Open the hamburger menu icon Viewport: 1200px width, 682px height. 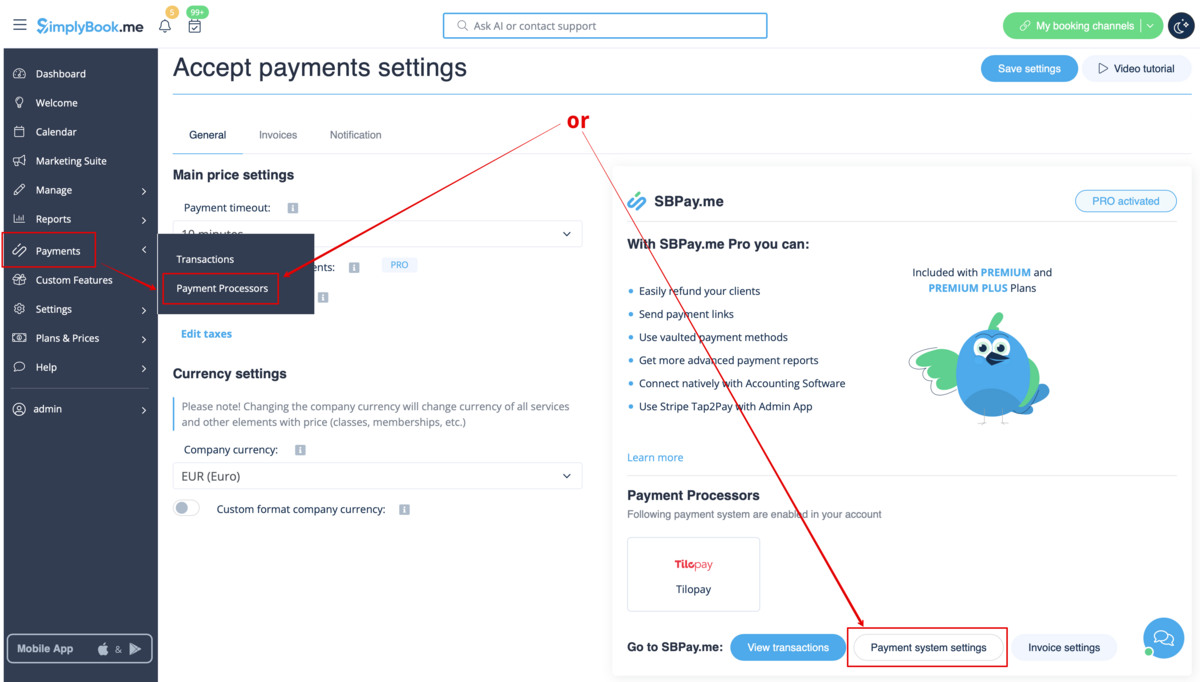20,25
